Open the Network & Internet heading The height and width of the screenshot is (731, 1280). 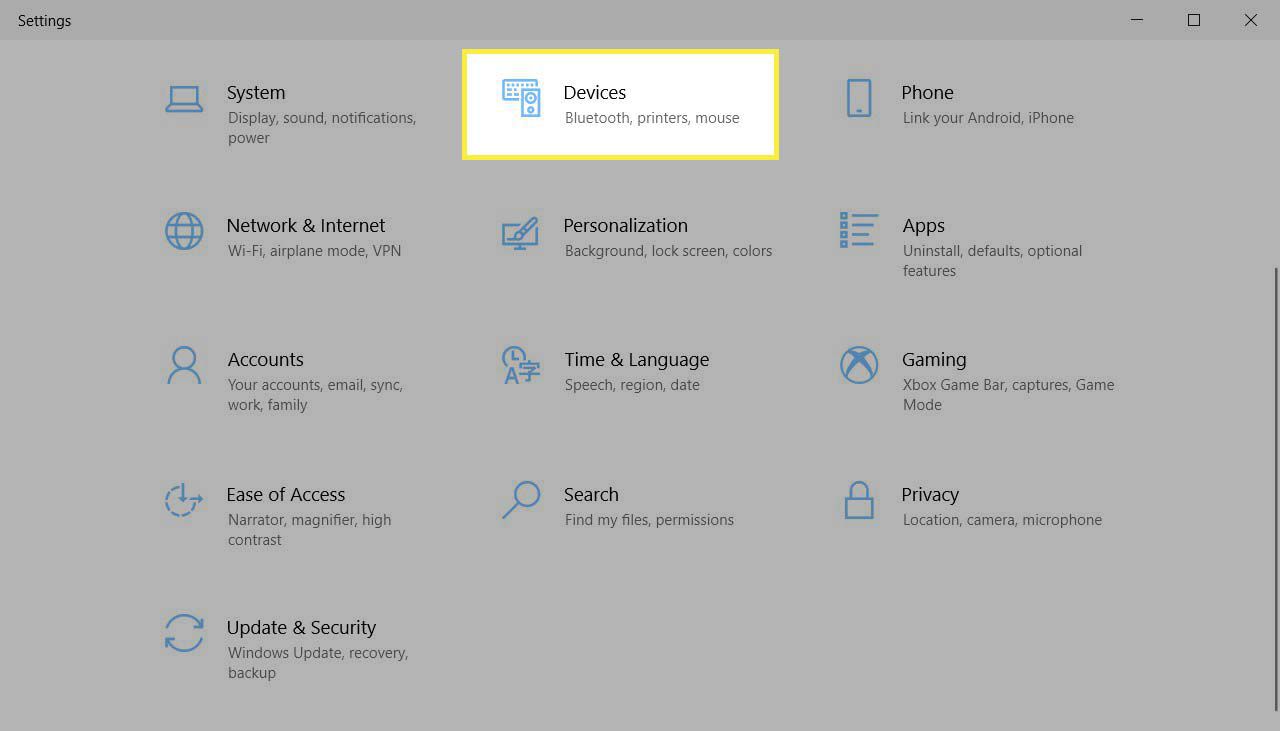coord(306,225)
